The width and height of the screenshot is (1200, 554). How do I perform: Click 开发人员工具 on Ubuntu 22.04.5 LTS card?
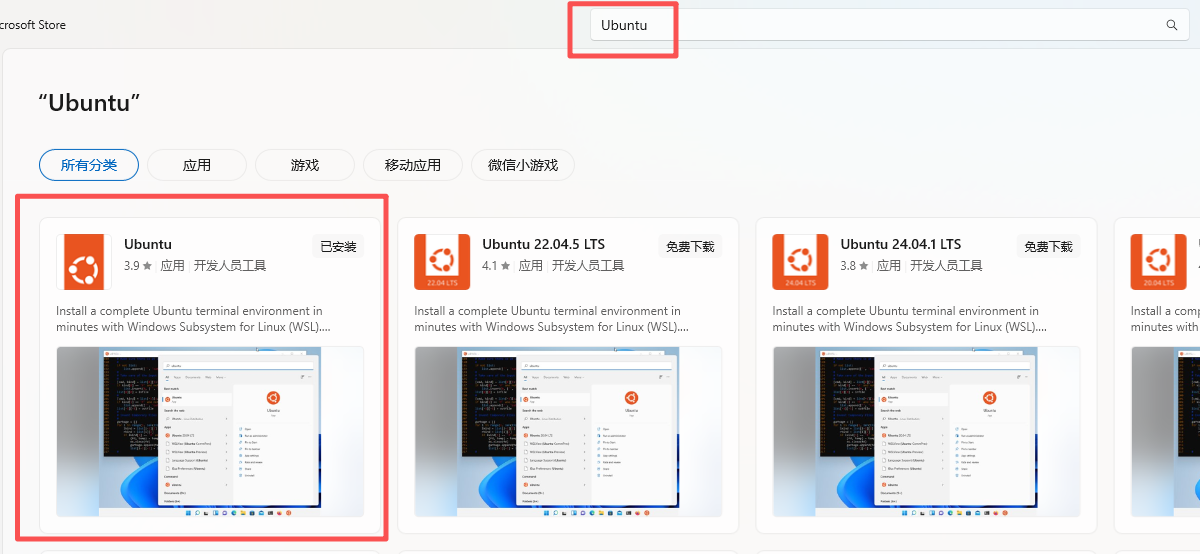pos(588,266)
